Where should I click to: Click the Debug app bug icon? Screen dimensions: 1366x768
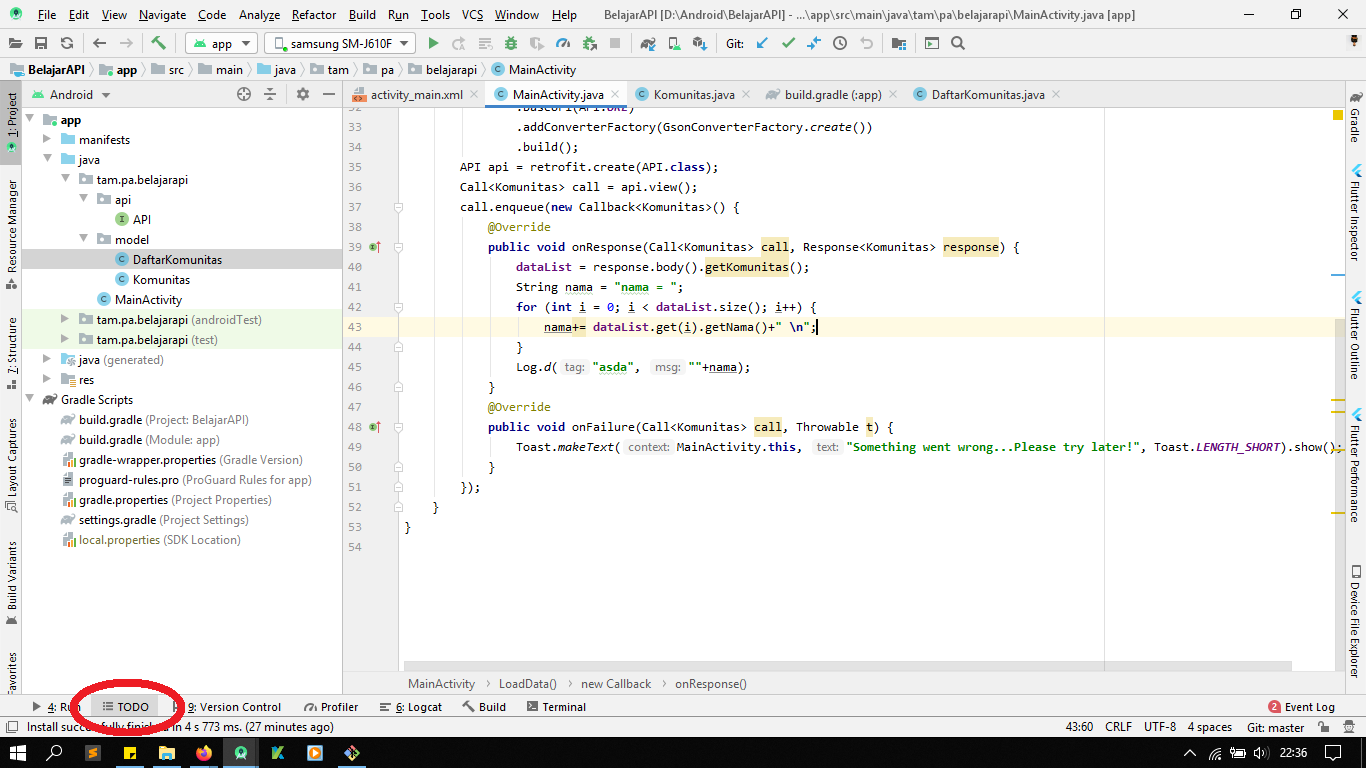(511, 44)
